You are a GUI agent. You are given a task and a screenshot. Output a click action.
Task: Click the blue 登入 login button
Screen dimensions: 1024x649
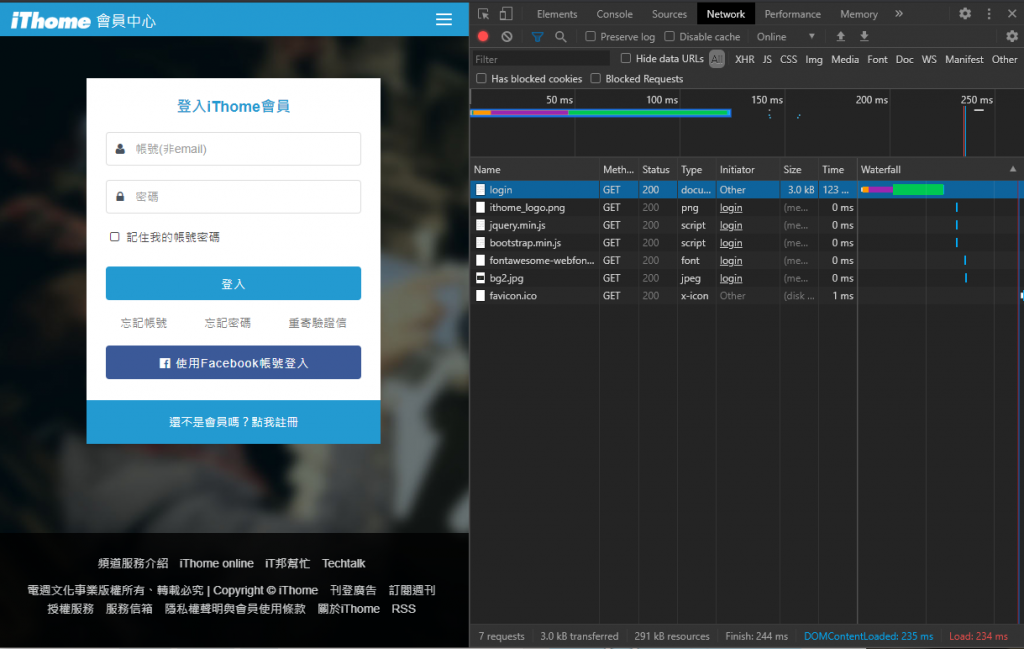tap(233, 283)
